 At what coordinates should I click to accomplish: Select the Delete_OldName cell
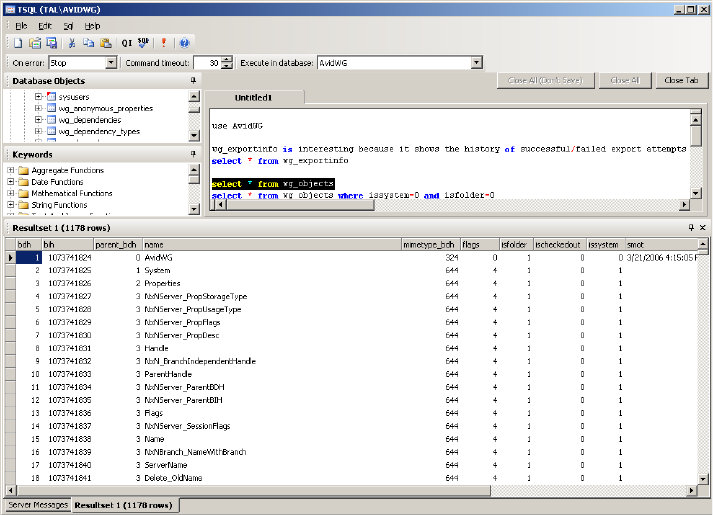(173, 478)
